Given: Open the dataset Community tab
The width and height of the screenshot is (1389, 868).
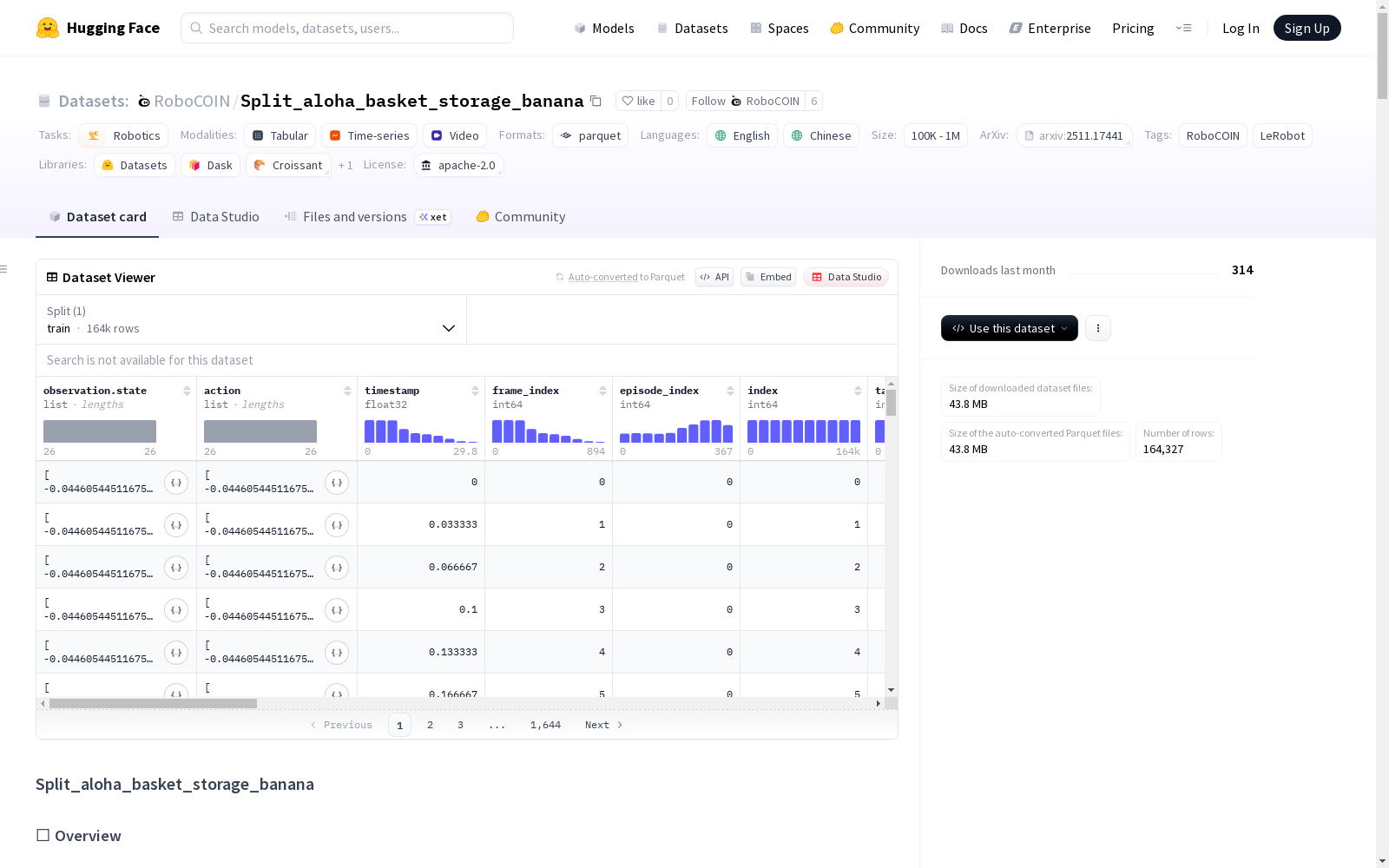Looking at the screenshot, I should click(521, 217).
